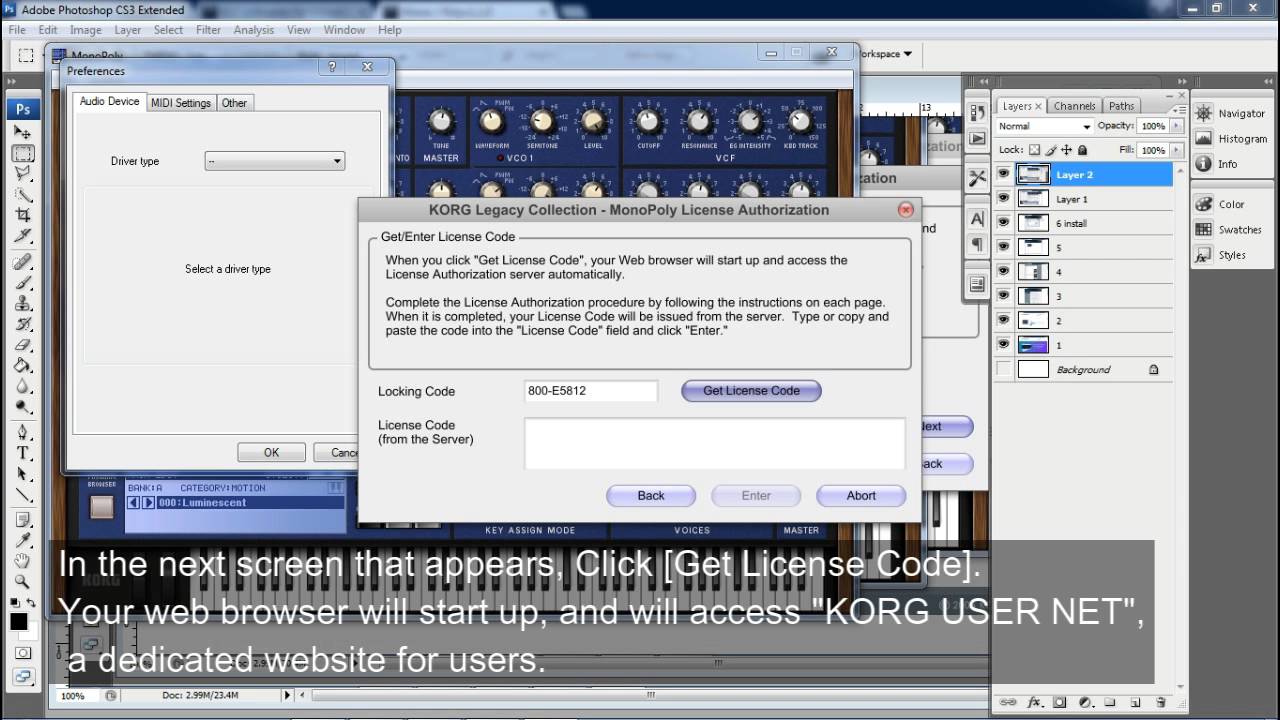Toggle visibility of layer 4
This screenshot has width=1280, height=720.
[x=1003, y=272]
